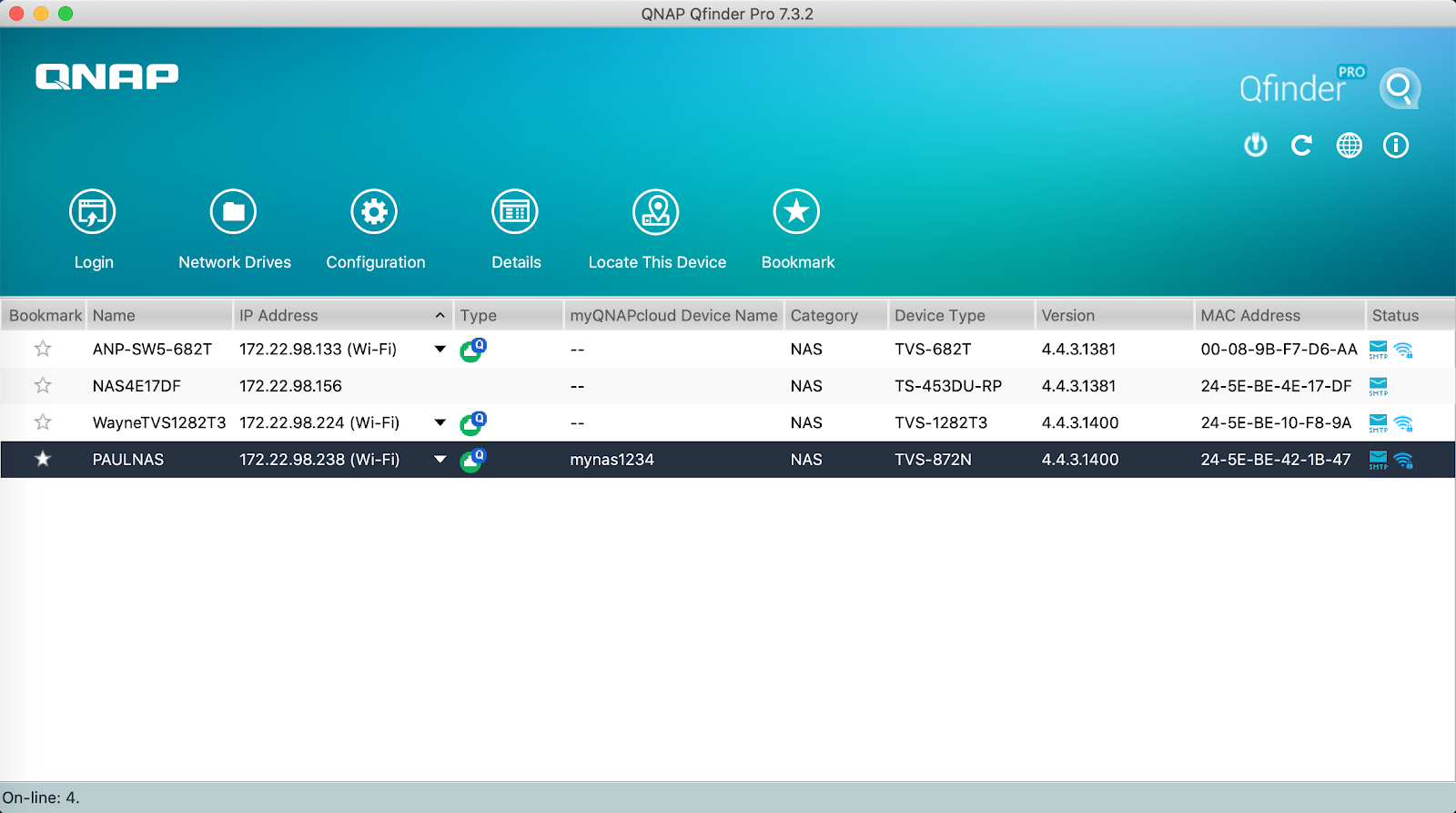The height and width of the screenshot is (813, 1456).
Task: Open Network Drives
Action: pyautogui.click(x=234, y=212)
